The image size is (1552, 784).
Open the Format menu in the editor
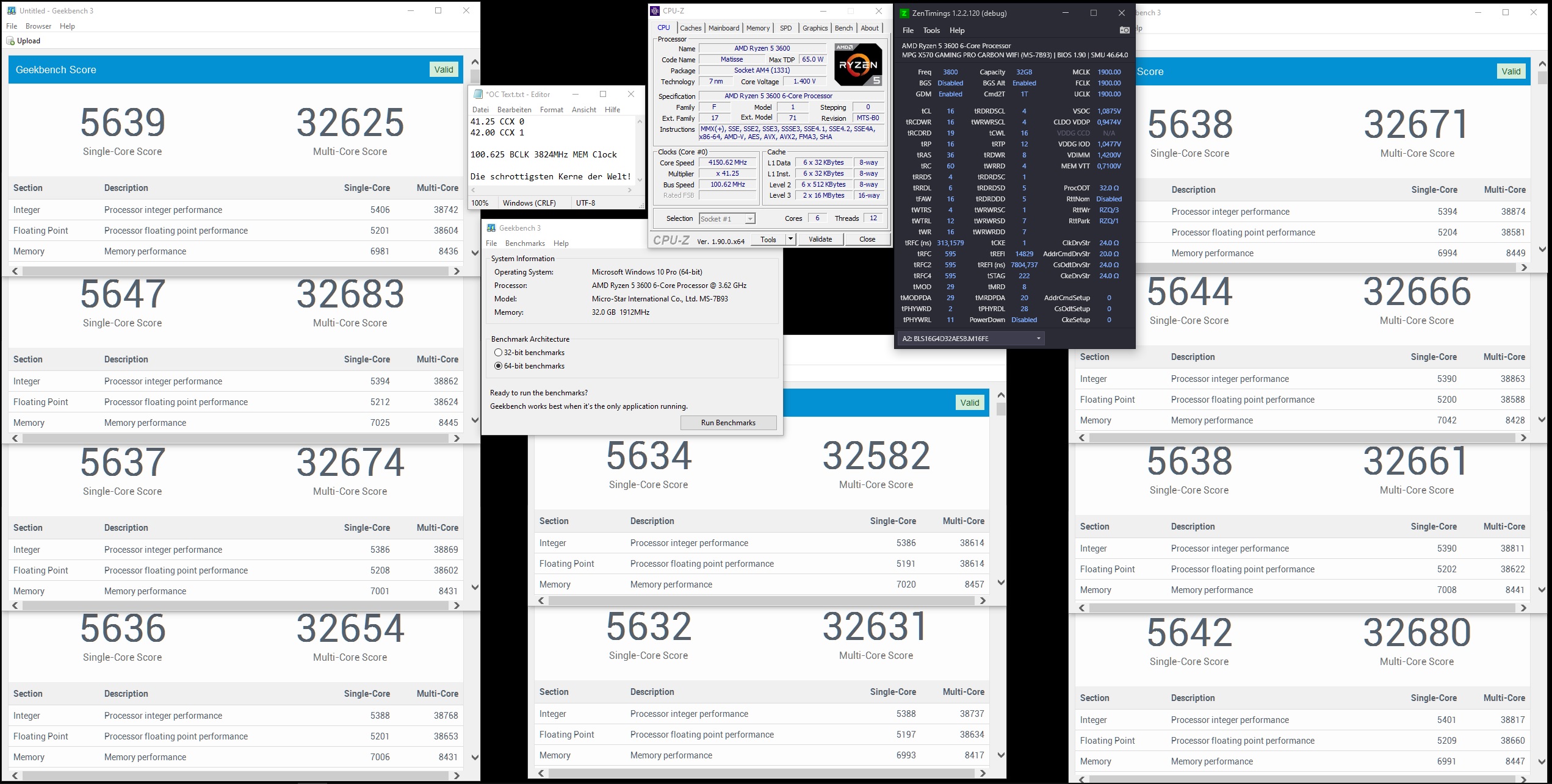coord(551,110)
